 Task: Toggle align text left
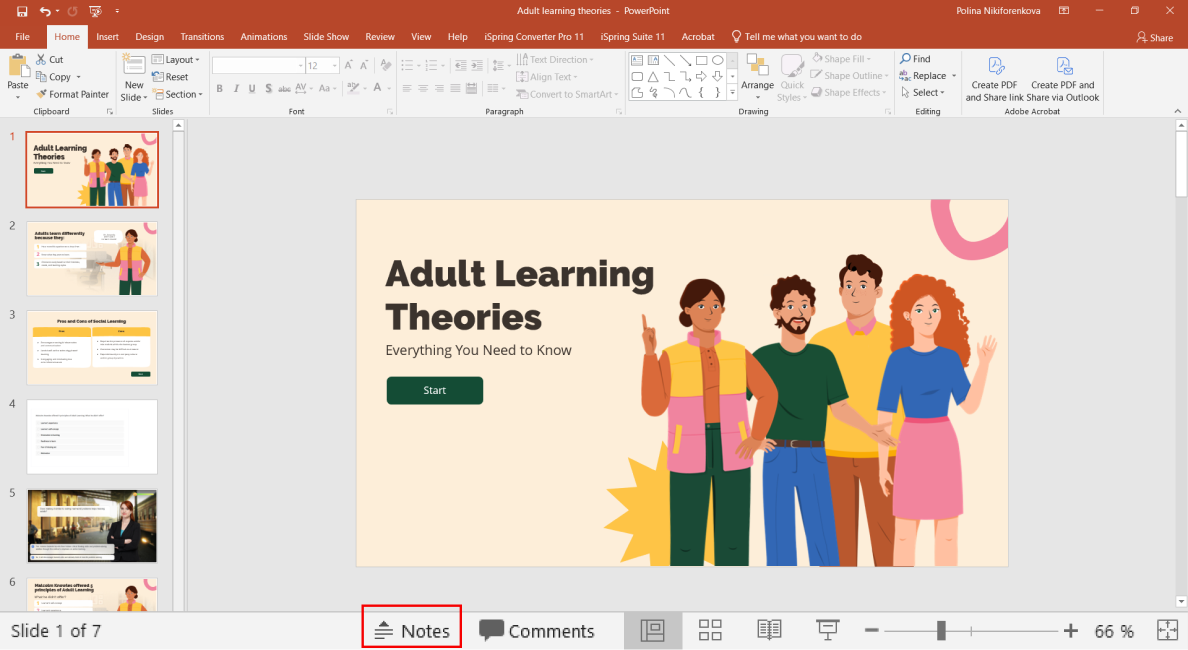click(x=407, y=89)
